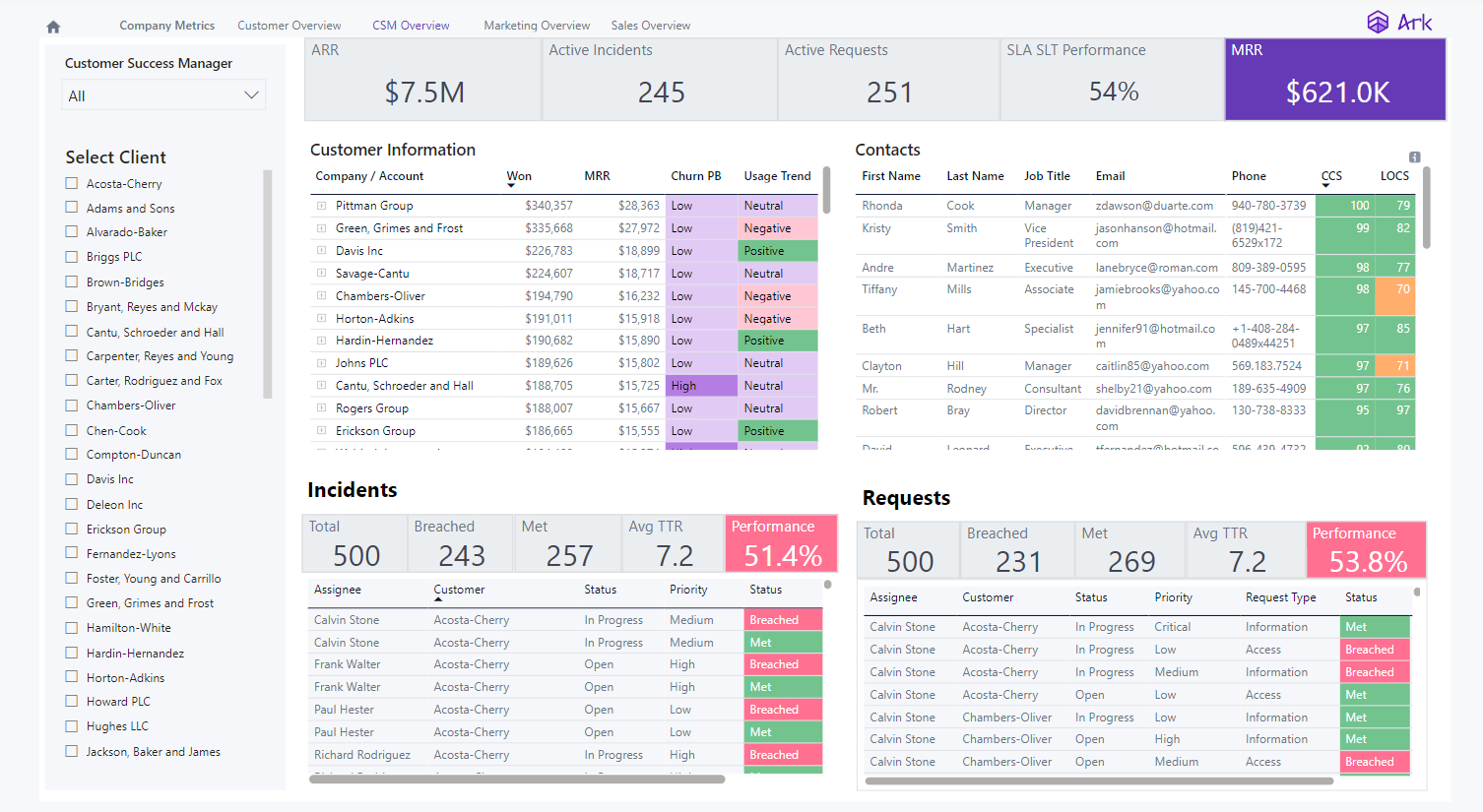Image resolution: width=1483 pixels, height=812 pixels.
Task: Click the SLA SLT Performance card
Action: tap(1112, 79)
